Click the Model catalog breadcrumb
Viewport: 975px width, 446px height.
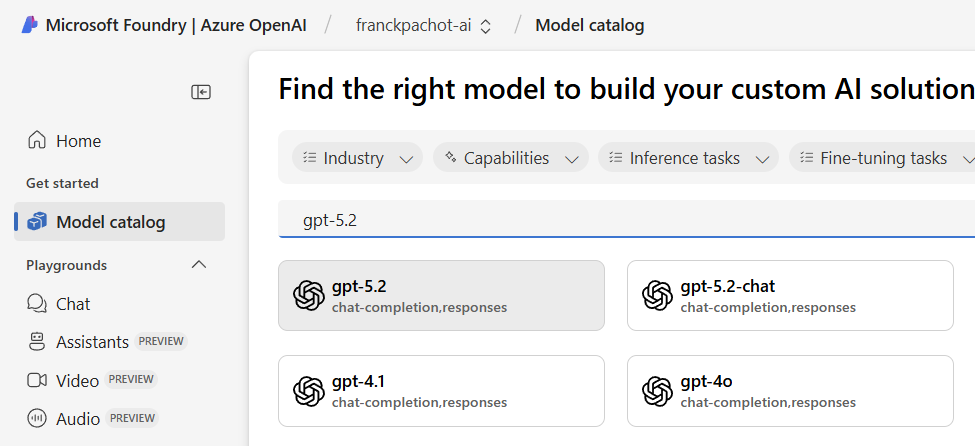pos(589,26)
